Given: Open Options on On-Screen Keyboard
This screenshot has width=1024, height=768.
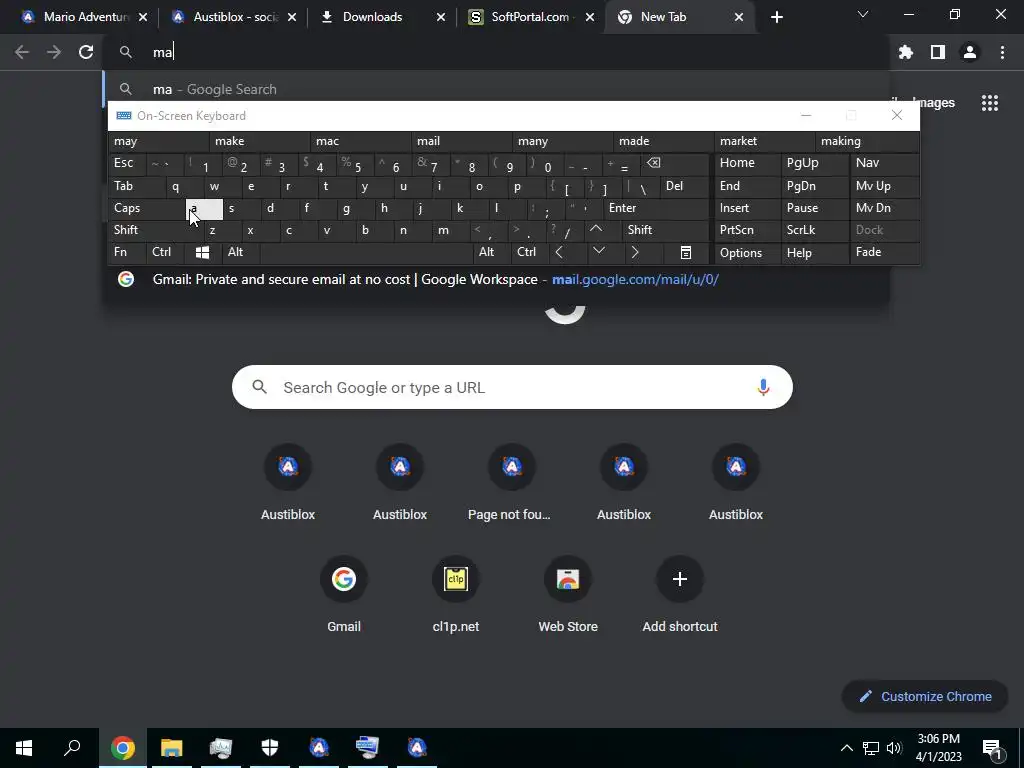Looking at the screenshot, I should 748,253.
